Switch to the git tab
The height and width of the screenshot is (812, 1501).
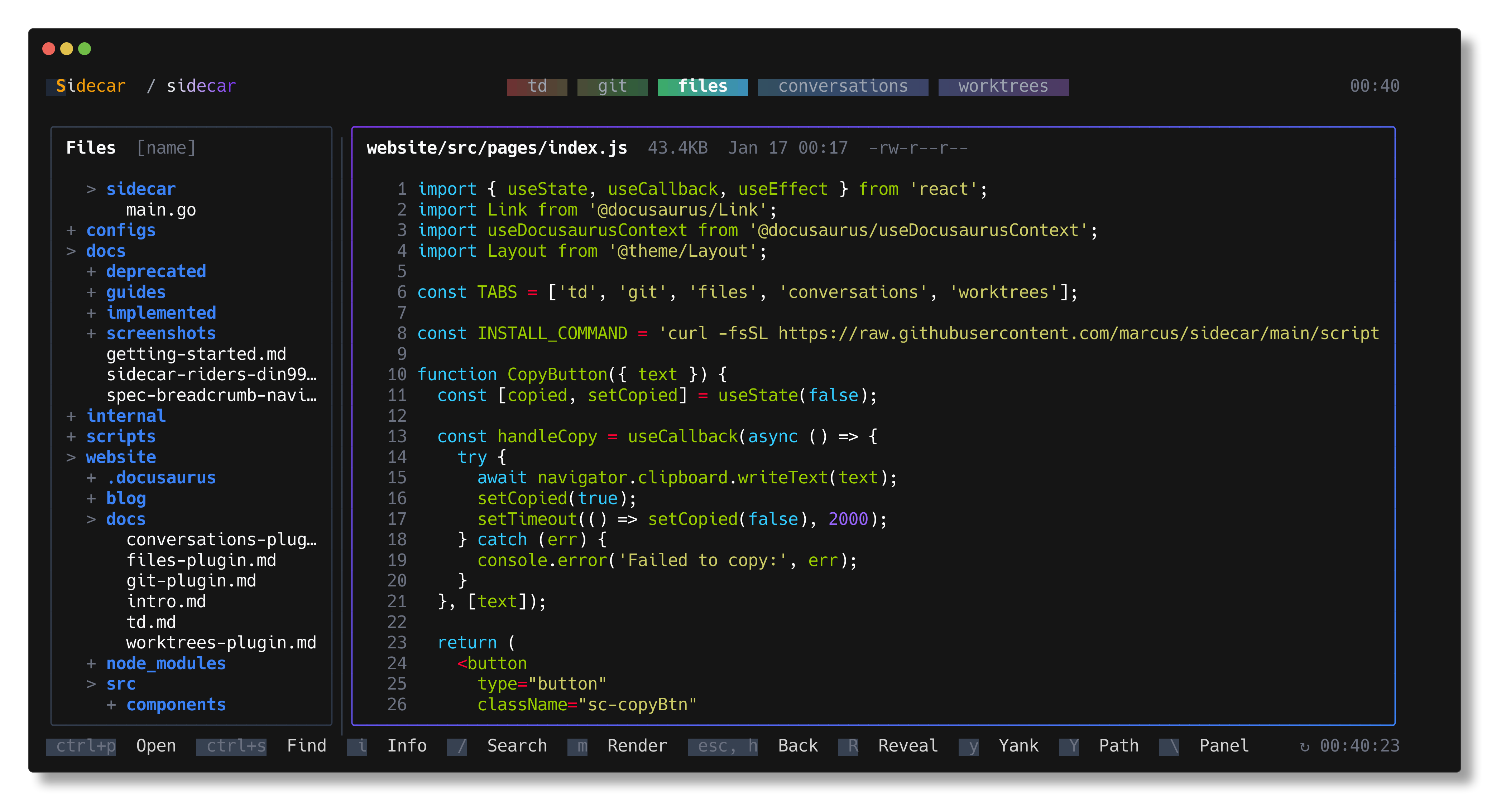pos(612,86)
